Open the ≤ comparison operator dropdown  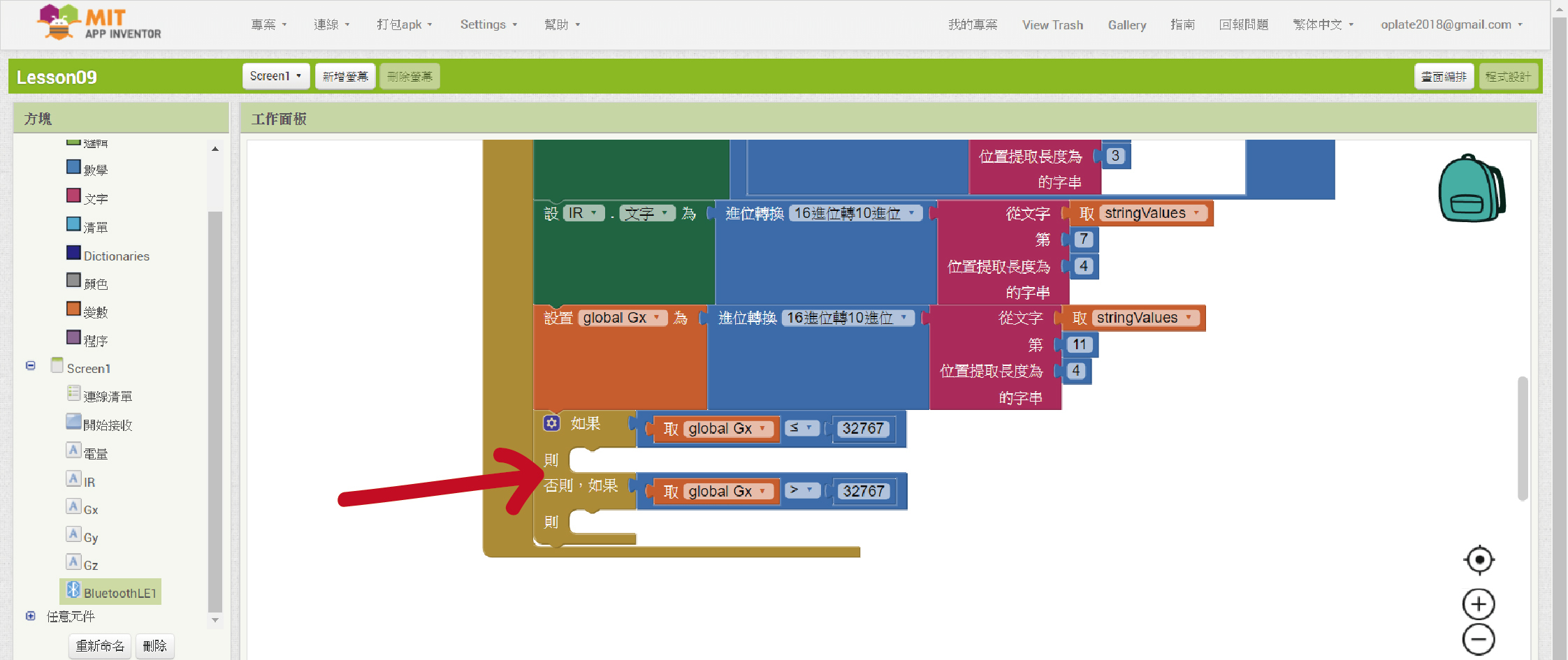click(801, 428)
